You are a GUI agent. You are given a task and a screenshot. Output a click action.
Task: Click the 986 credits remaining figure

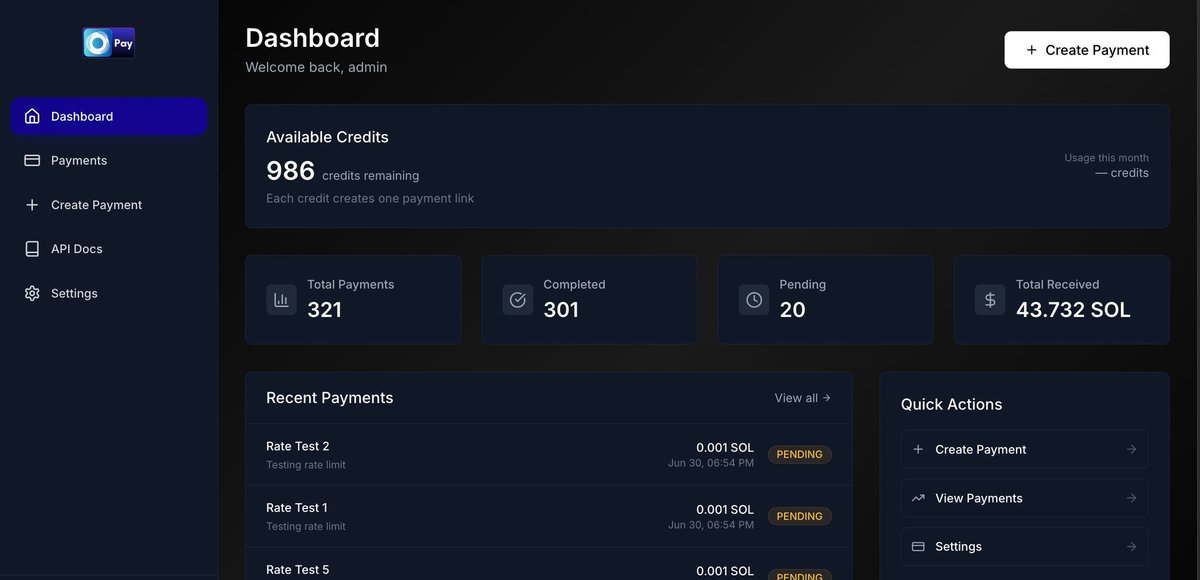[x=290, y=171]
